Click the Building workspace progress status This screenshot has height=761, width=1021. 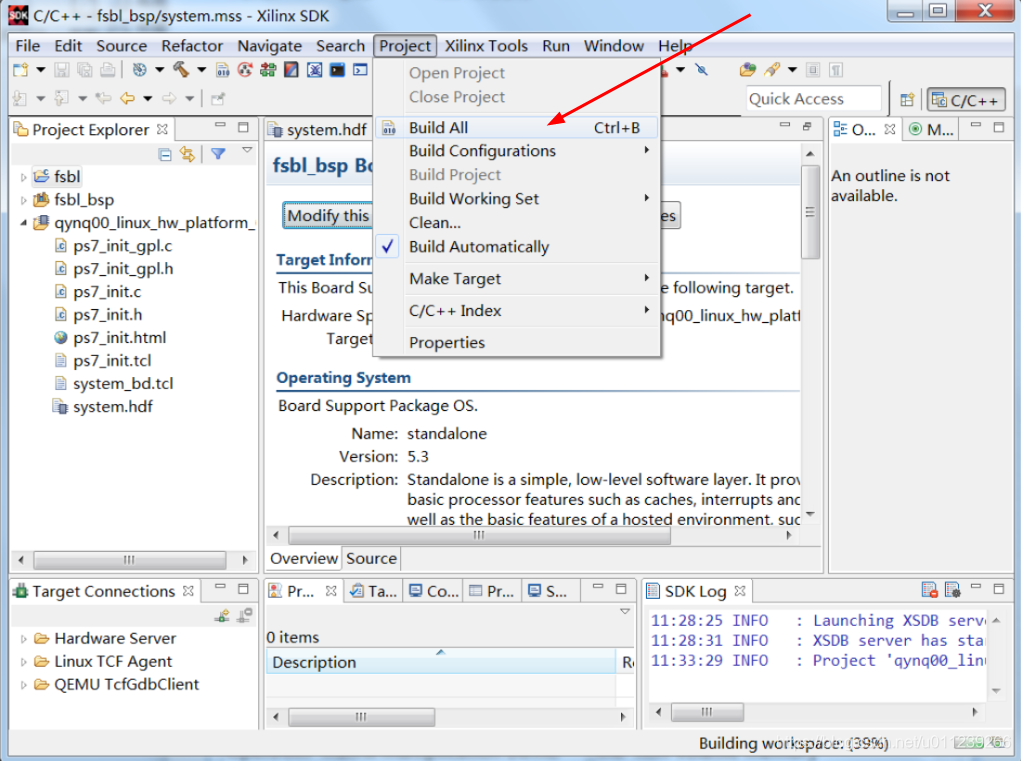point(792,743)
